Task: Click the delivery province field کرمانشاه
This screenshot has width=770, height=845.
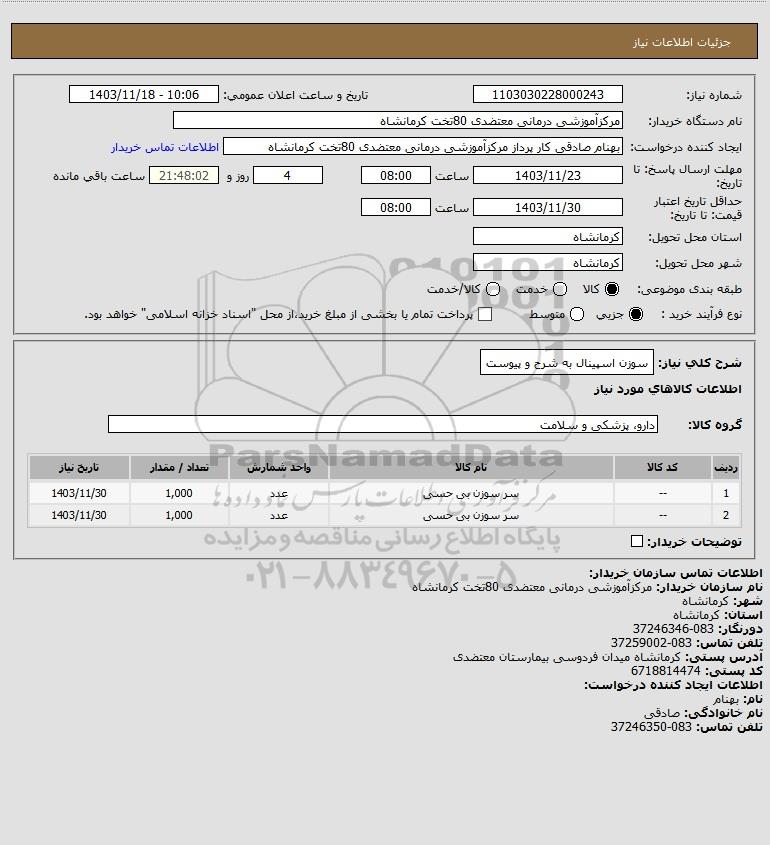Action: [x=547, y=237]
